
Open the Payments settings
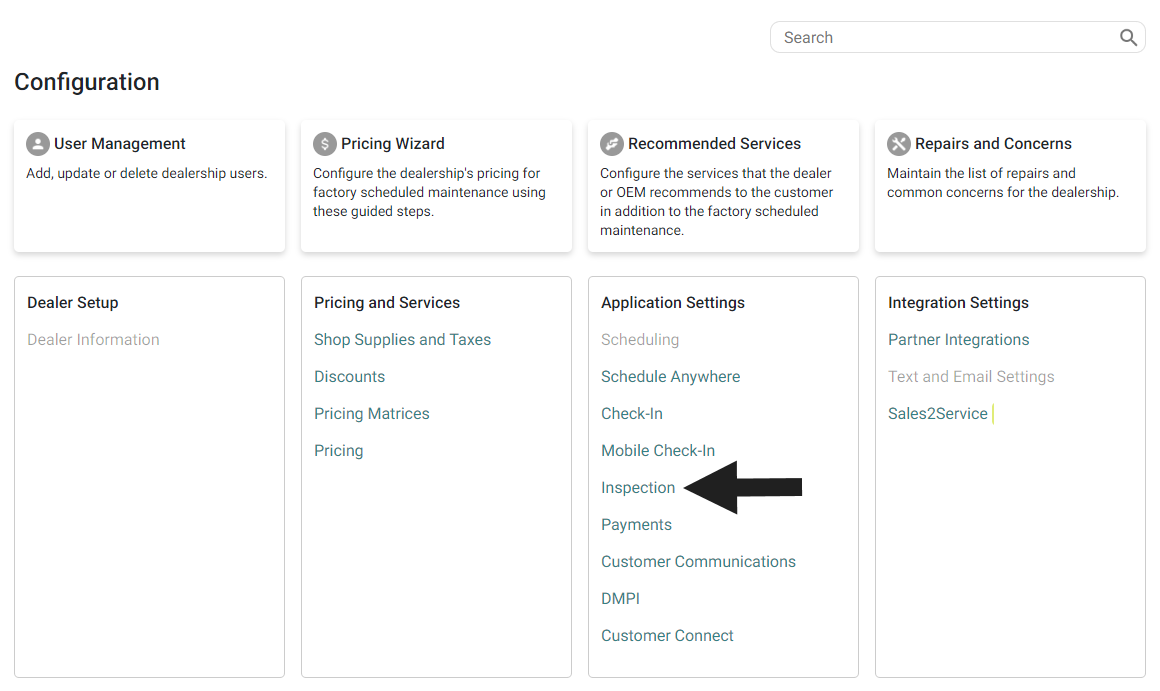[636, 524]
